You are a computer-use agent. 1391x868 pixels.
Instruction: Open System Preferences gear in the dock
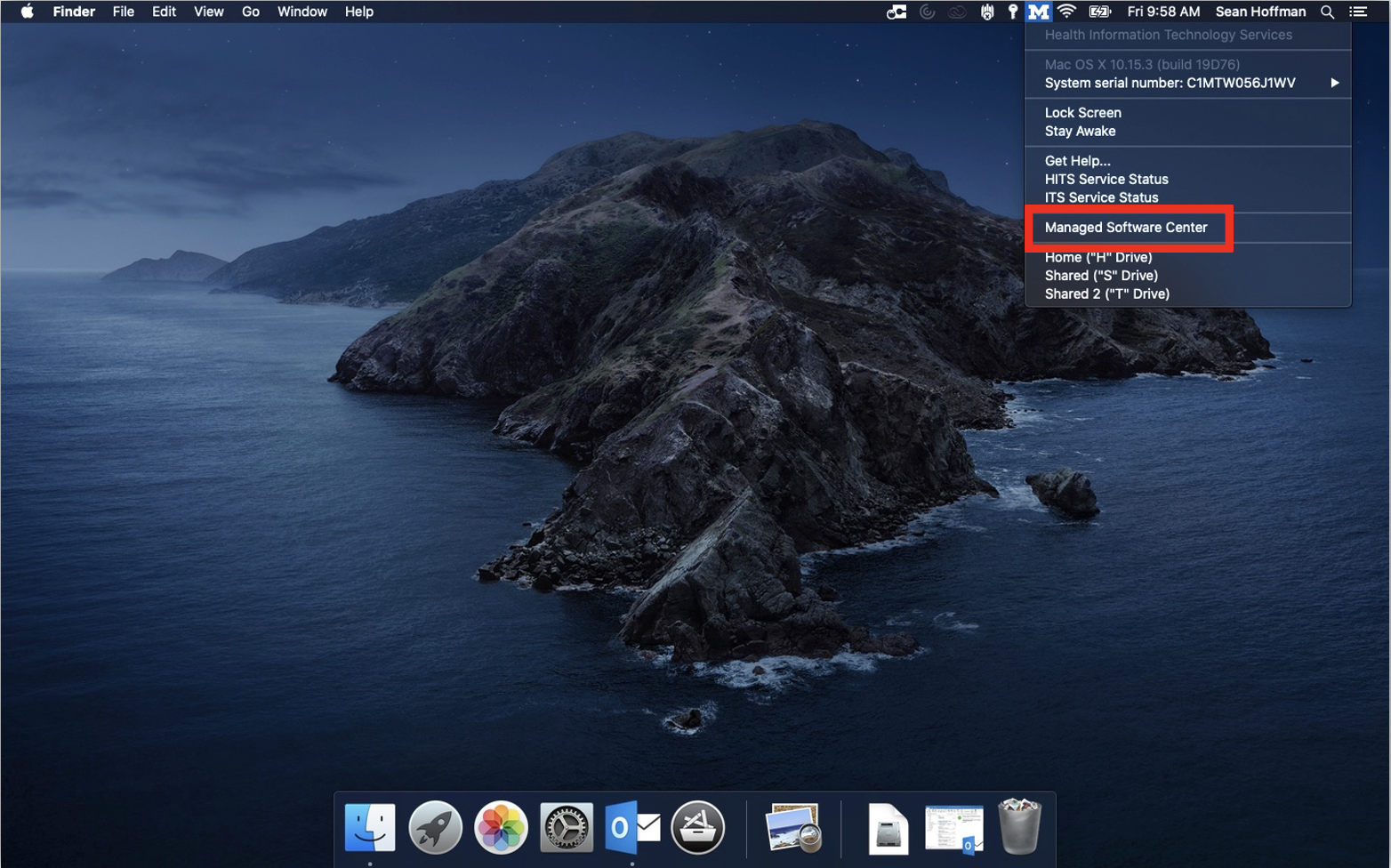pos(567,827)
